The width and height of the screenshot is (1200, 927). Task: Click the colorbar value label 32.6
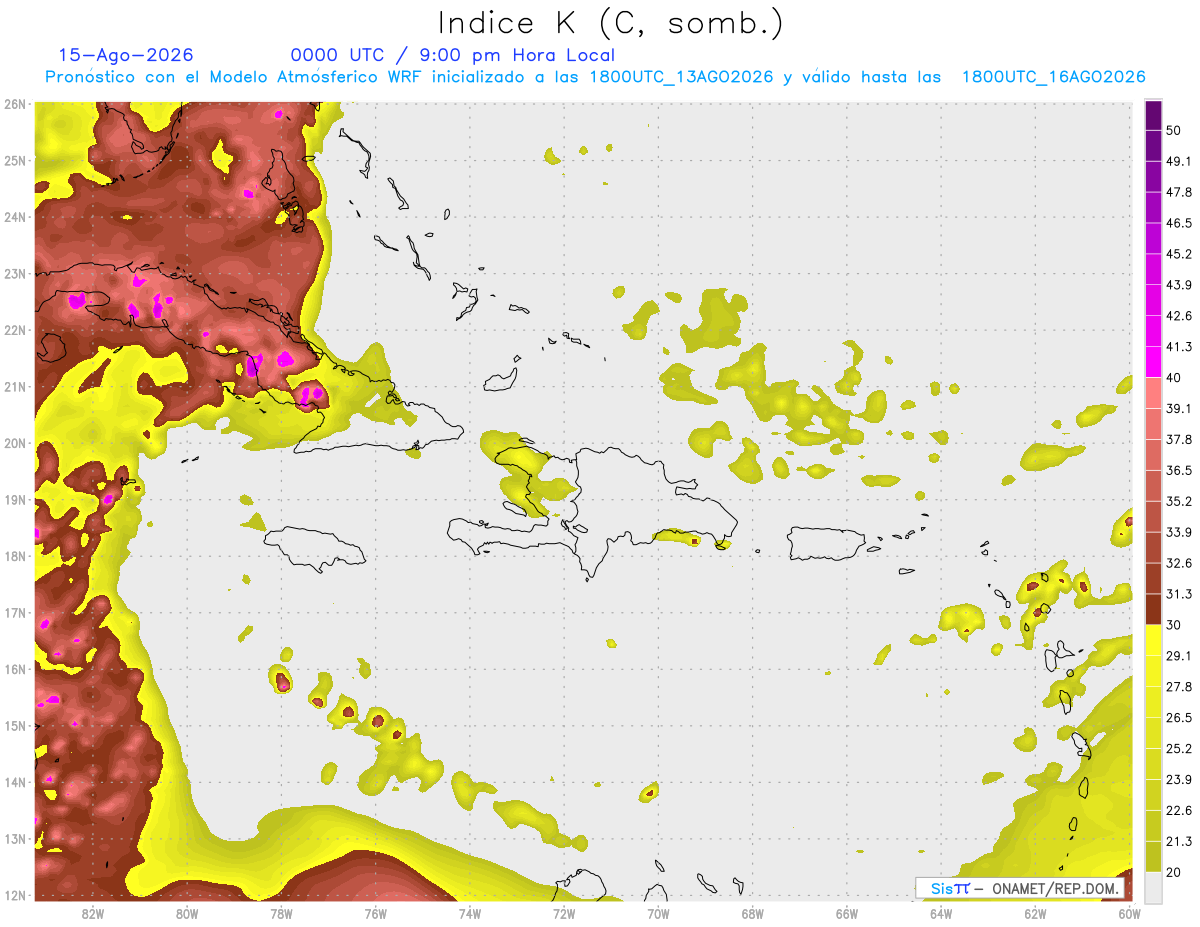click(x=1178, y=563)
